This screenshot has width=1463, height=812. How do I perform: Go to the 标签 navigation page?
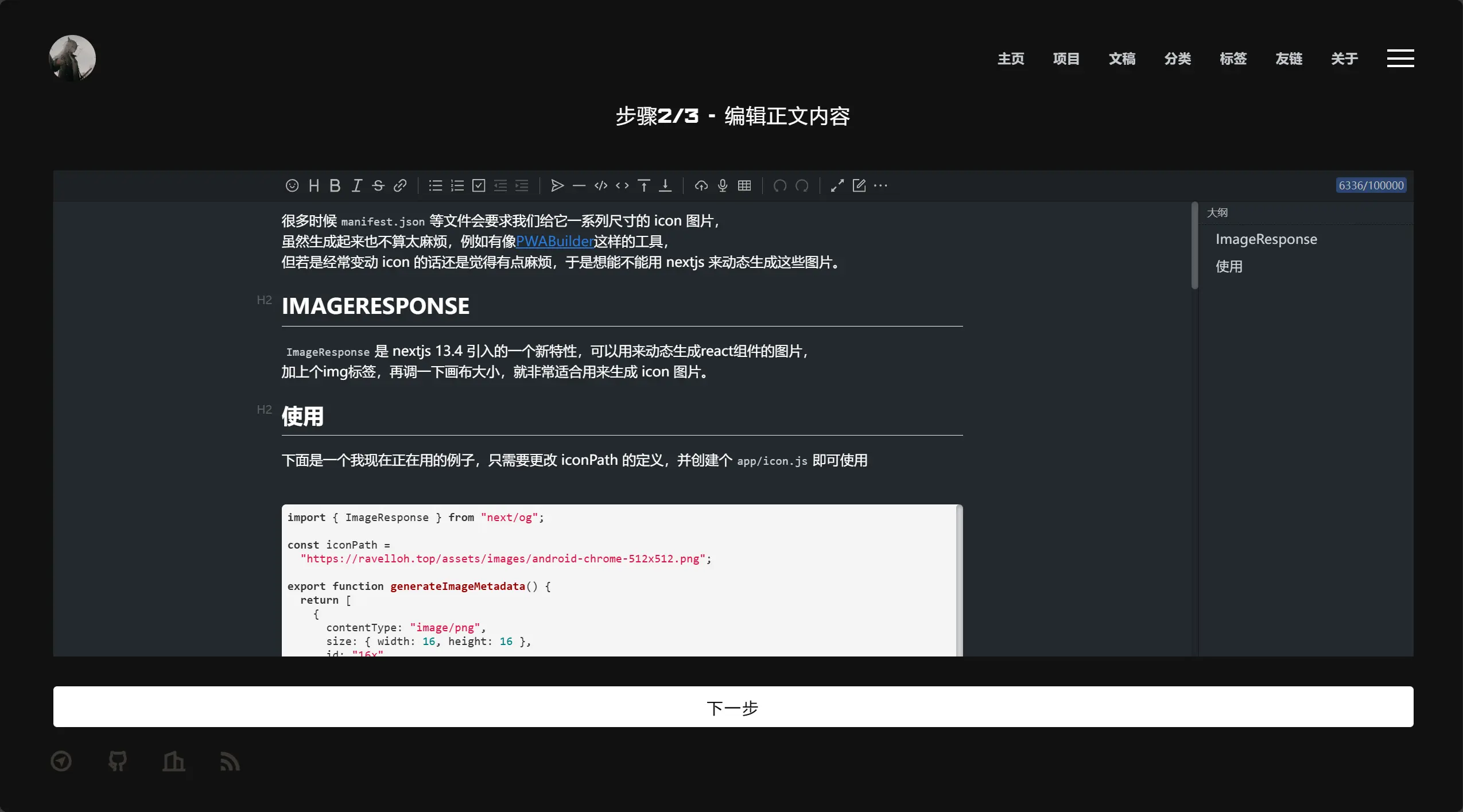1233,59
